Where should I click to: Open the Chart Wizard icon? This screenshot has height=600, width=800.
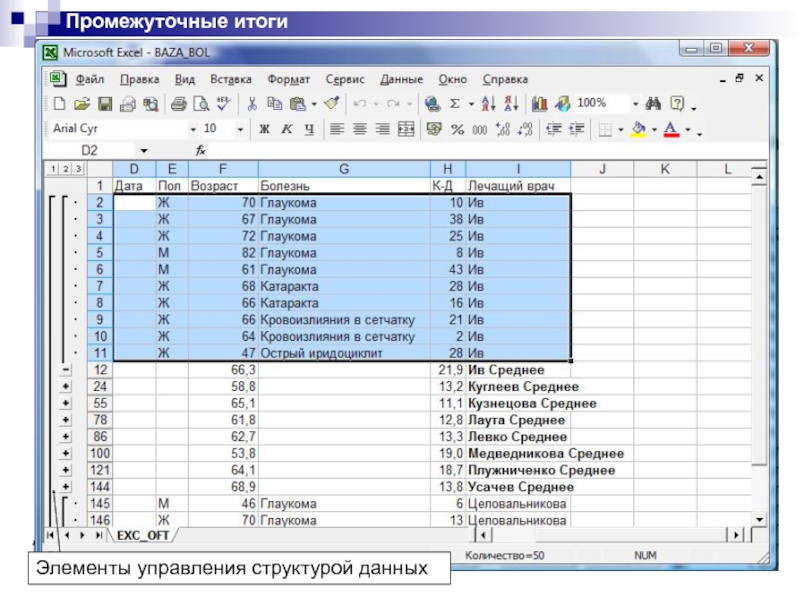[540, 103]
